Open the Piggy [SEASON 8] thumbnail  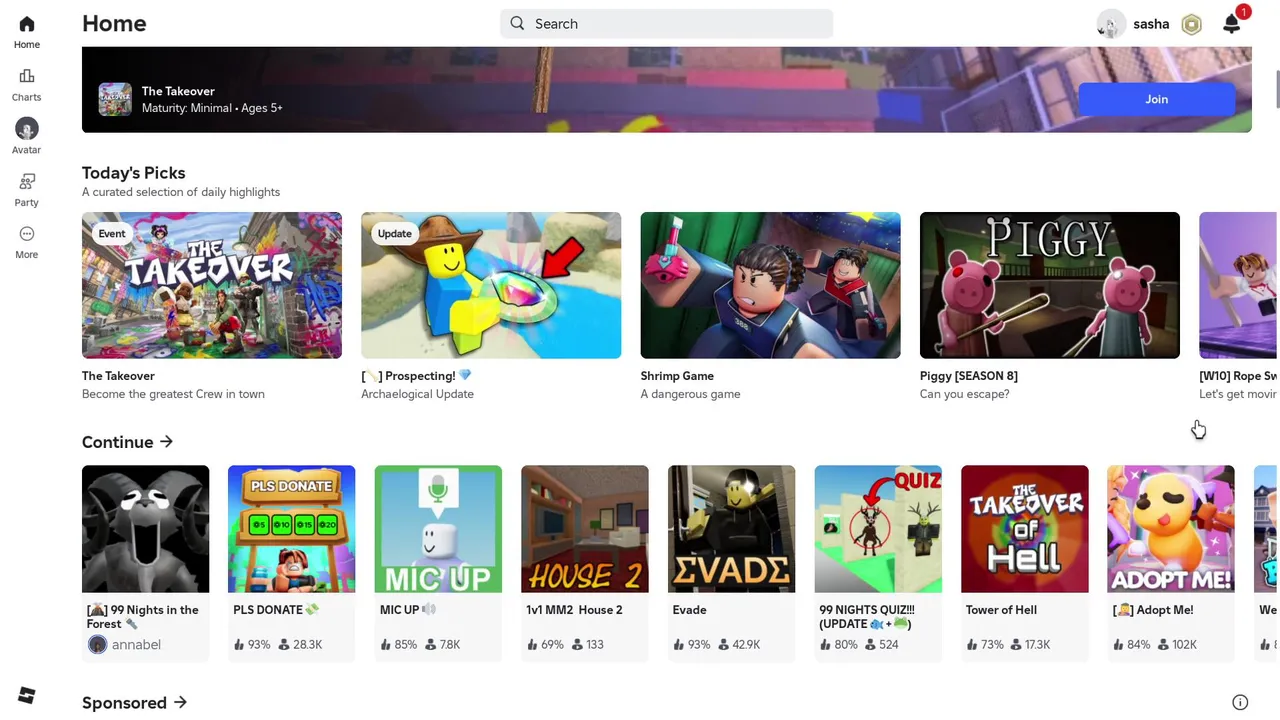pyautogui.click(x=1050, y=285)
